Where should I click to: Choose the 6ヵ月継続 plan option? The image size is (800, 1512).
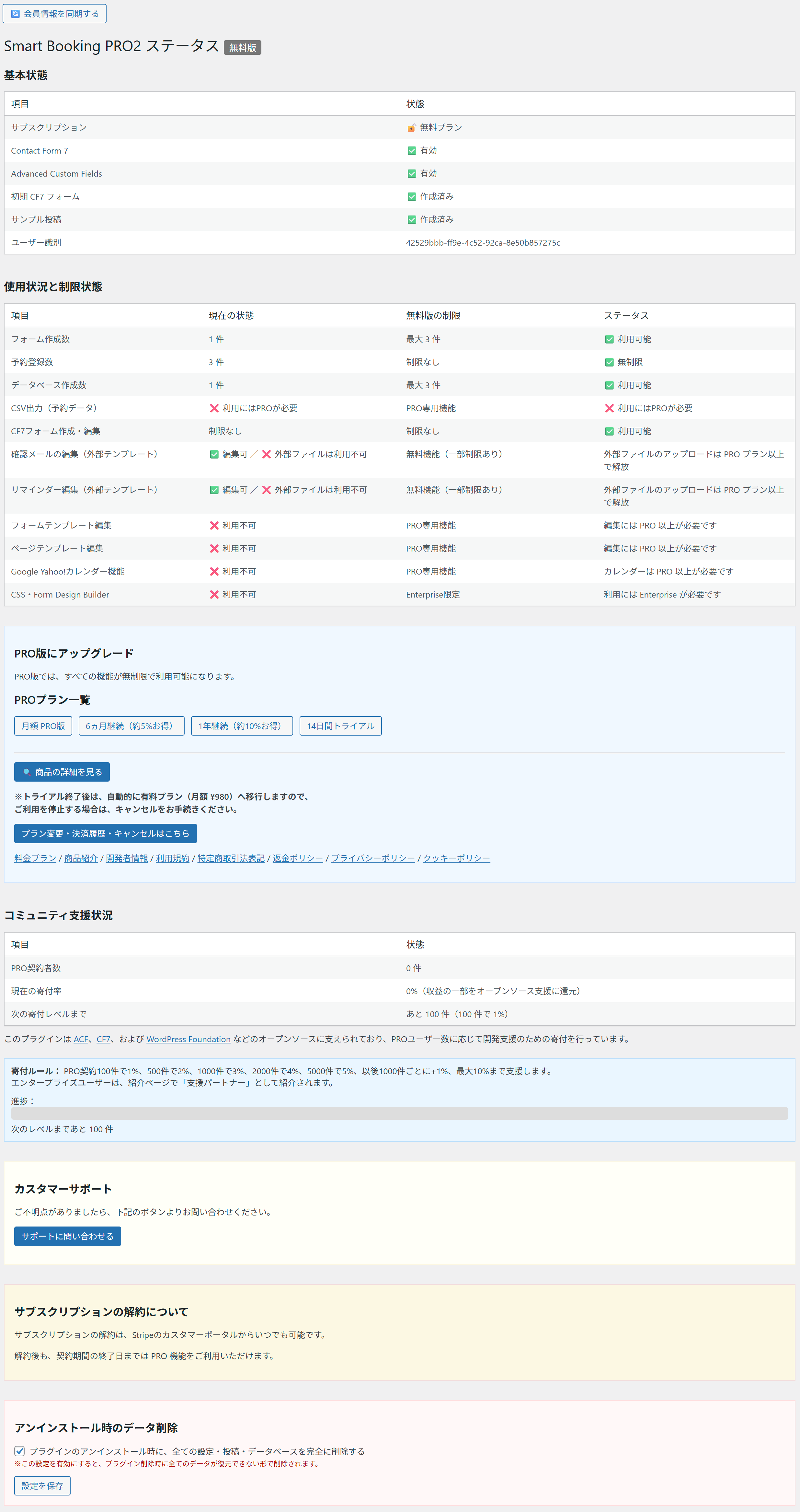(x=131, y=726)
